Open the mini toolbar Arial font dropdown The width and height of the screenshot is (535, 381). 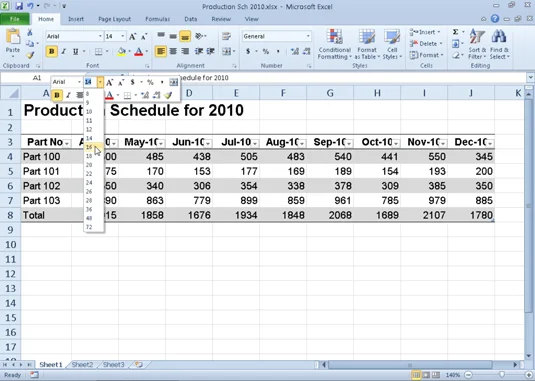79,82
